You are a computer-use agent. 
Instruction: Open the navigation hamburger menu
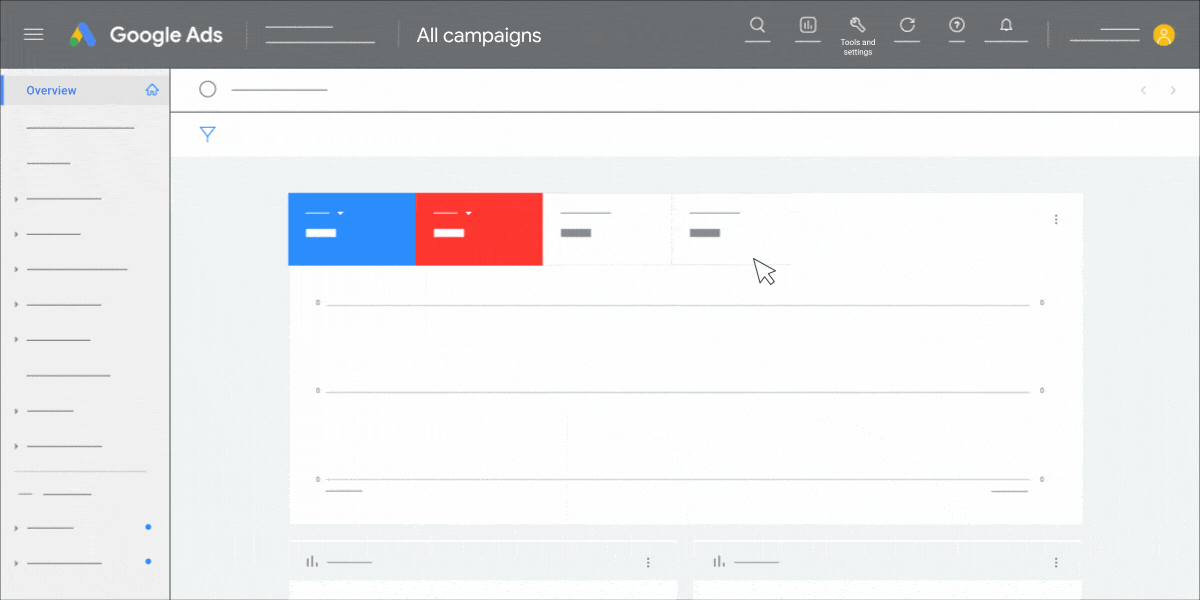(x=33, y=33)
